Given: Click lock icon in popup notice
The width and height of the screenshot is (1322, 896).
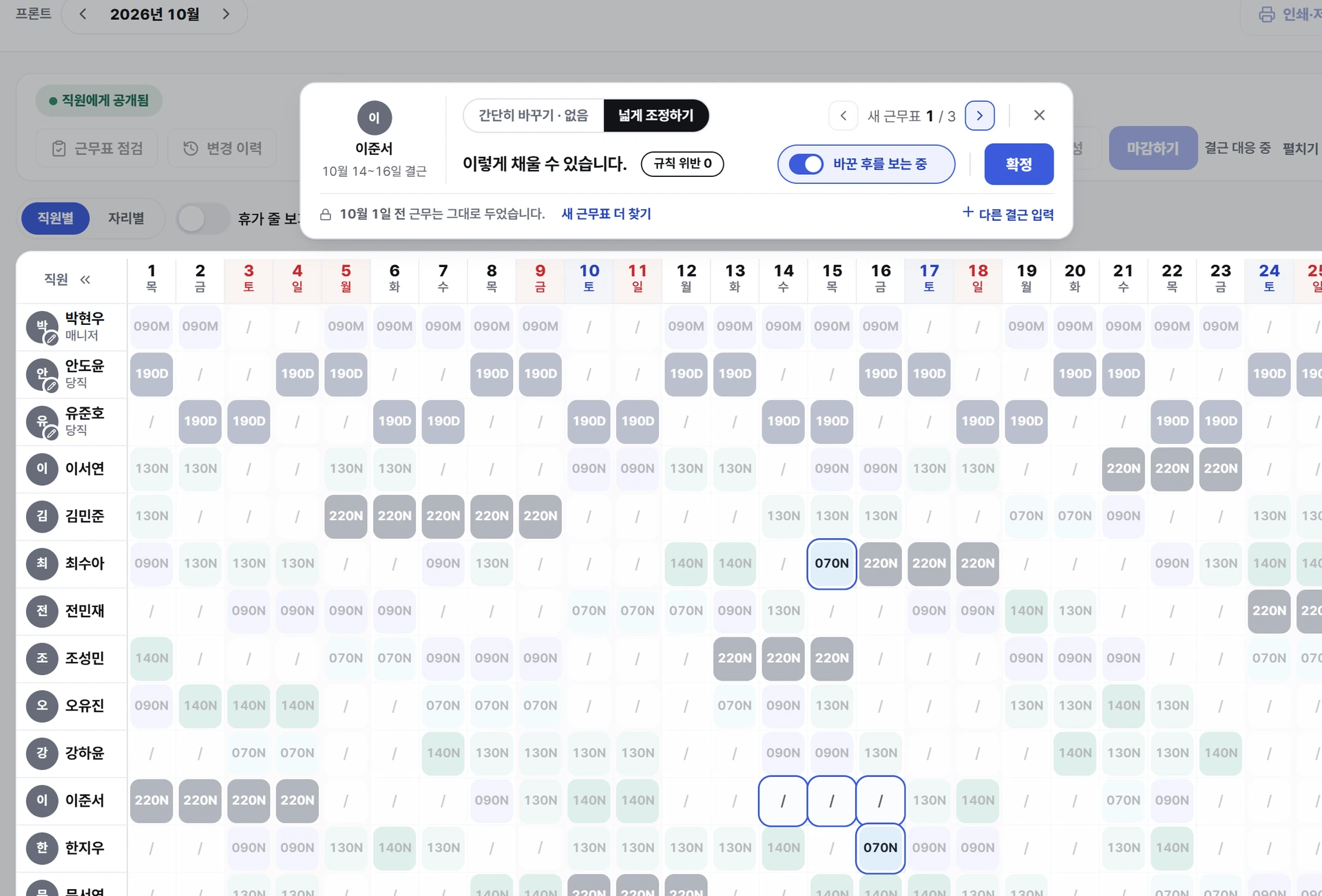Looking at the screenshot, I should click(326, 215).
